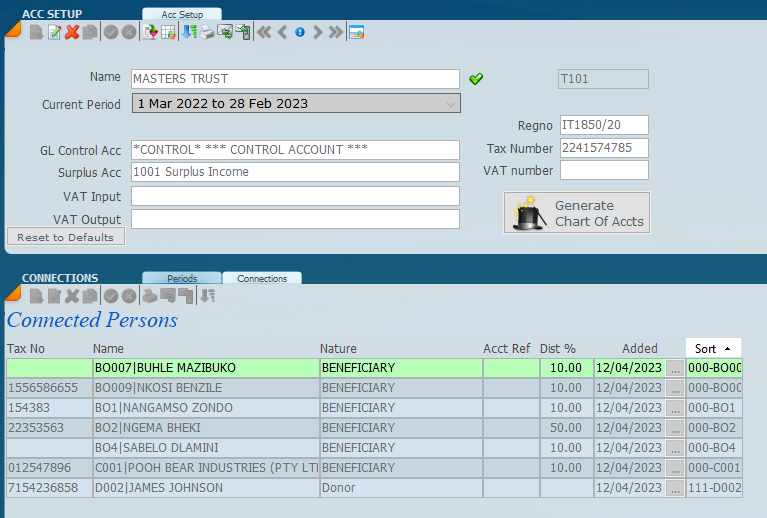Click into the VAT Input field
This screenshot has height=518, width=767.
[x=295, y=196]
